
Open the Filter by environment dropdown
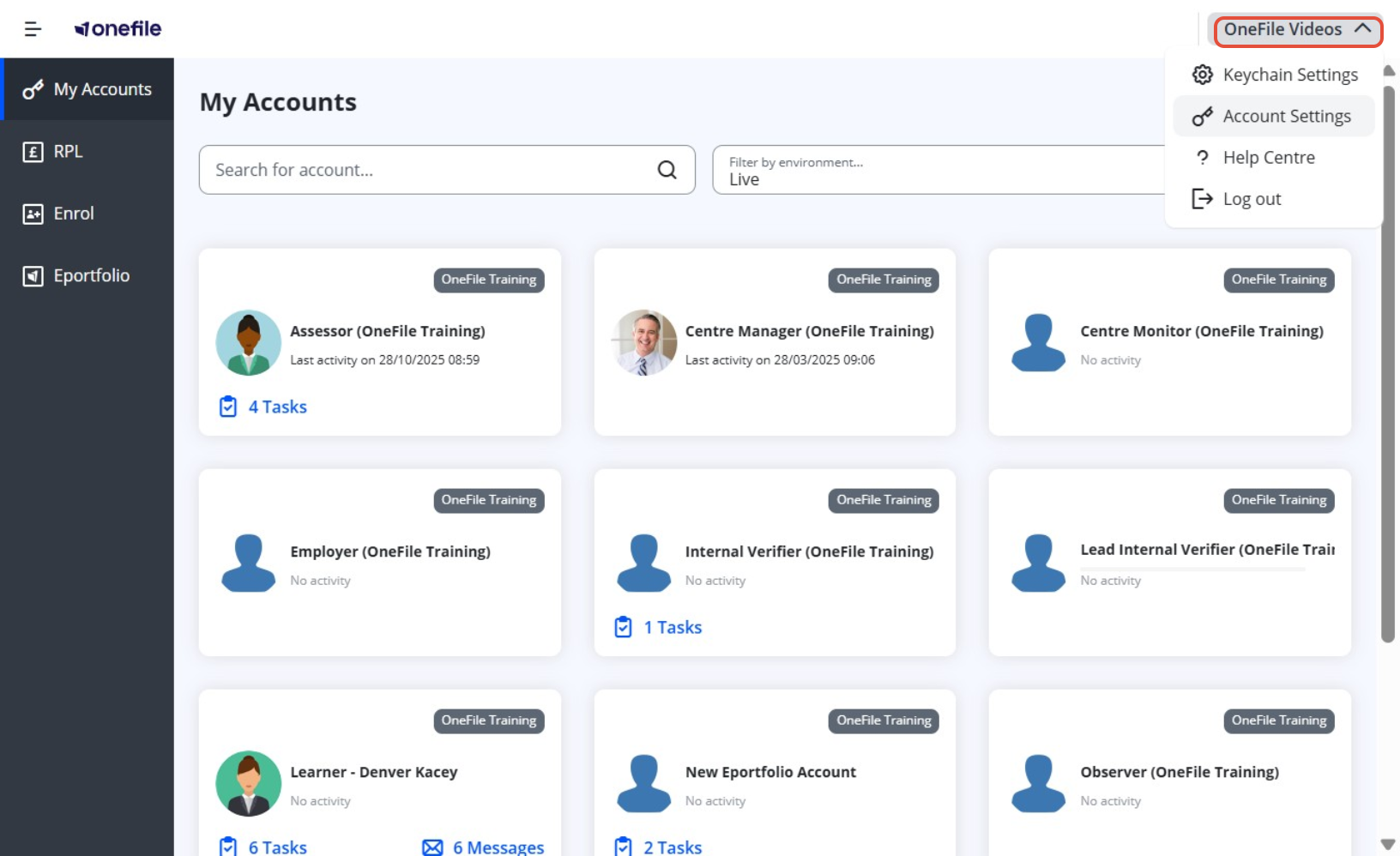(939, 170)
